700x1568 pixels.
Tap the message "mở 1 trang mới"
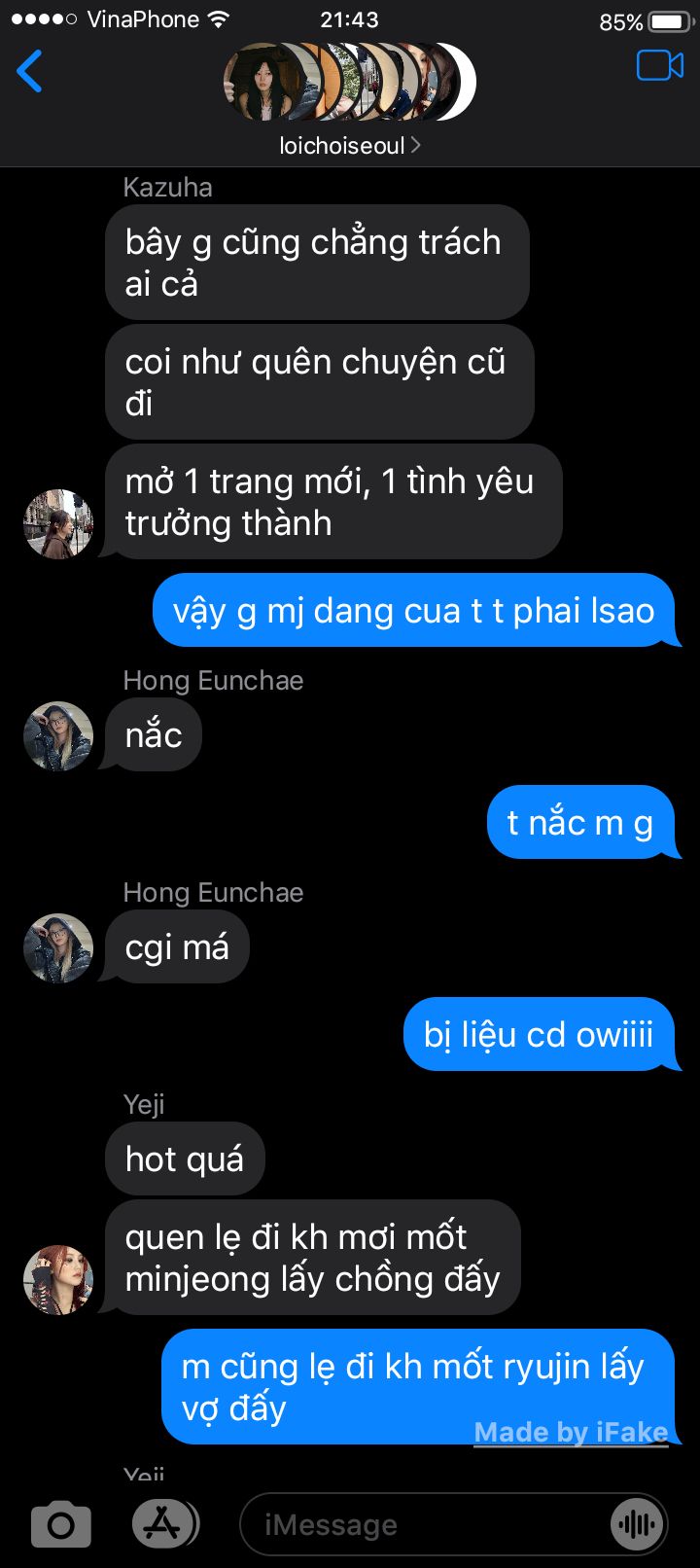pos(333,502)
